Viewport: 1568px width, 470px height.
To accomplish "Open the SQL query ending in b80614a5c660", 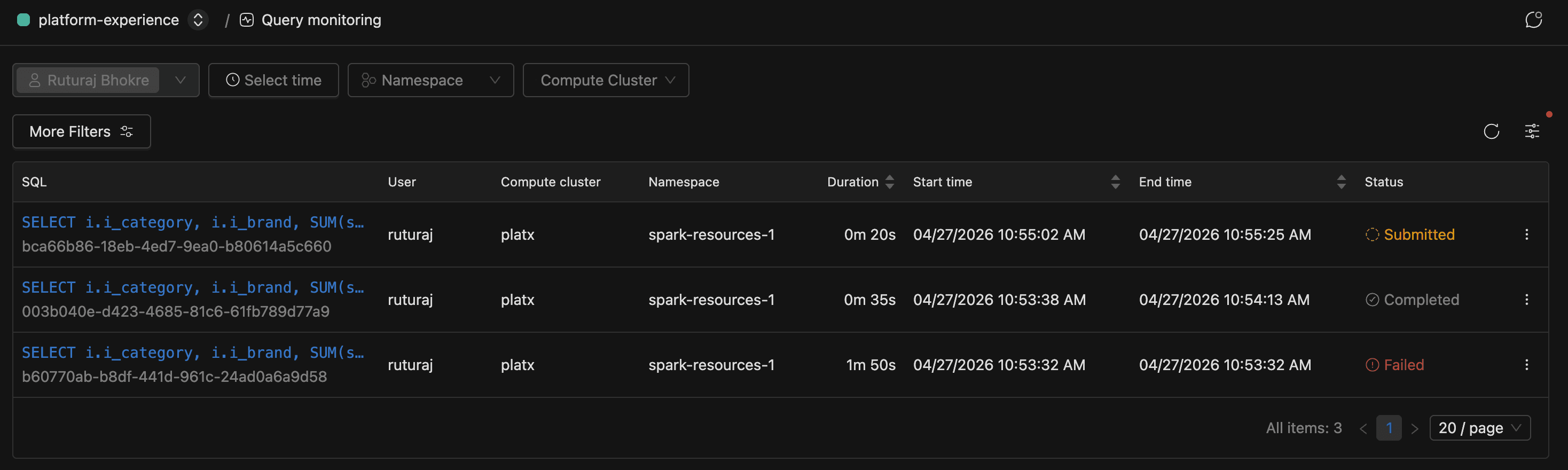I will (192, 223).
